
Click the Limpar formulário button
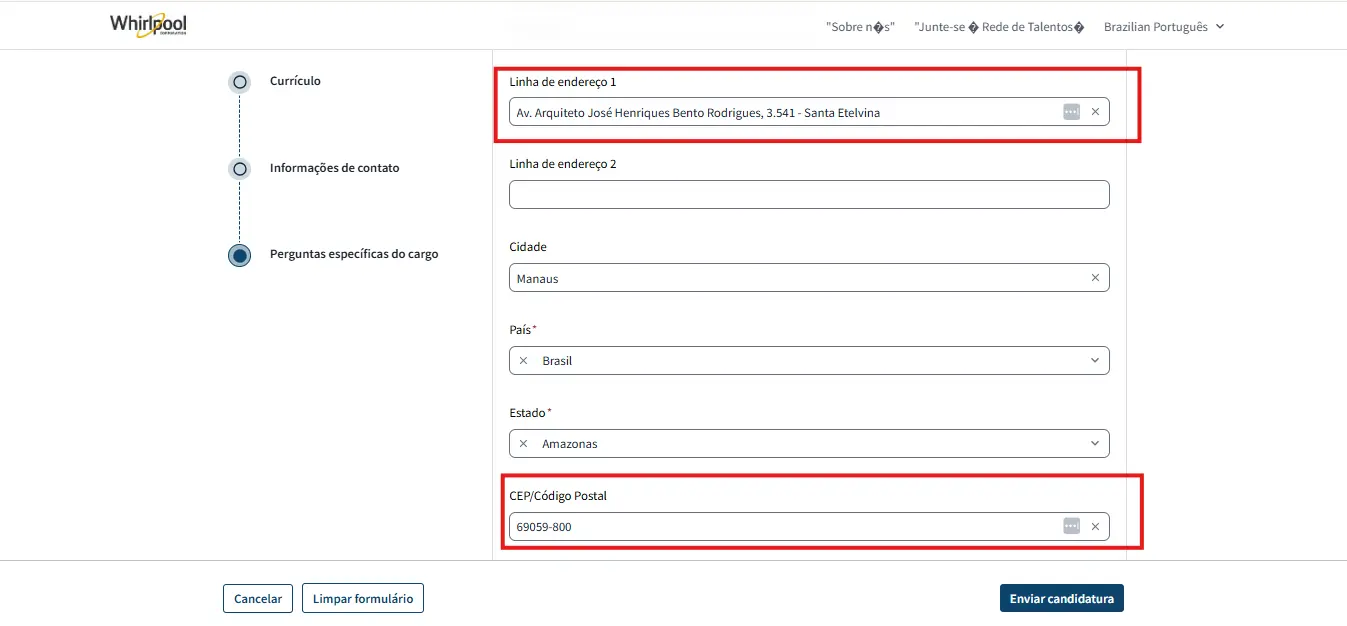coord(363,599)
